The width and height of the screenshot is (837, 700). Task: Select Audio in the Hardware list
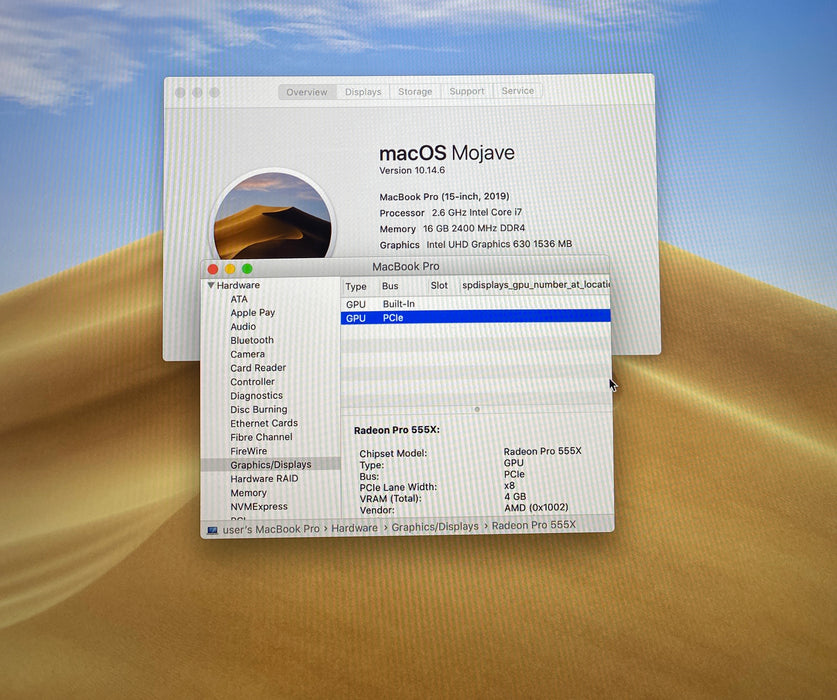[x=243, y=327]
